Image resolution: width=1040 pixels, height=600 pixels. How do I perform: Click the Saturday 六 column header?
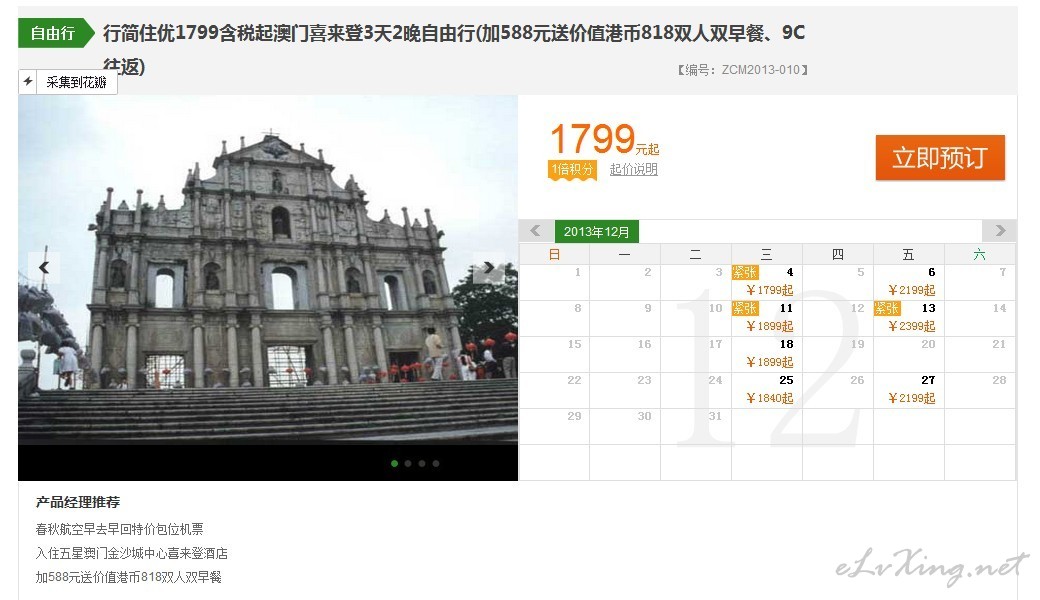tap(980, 255)
